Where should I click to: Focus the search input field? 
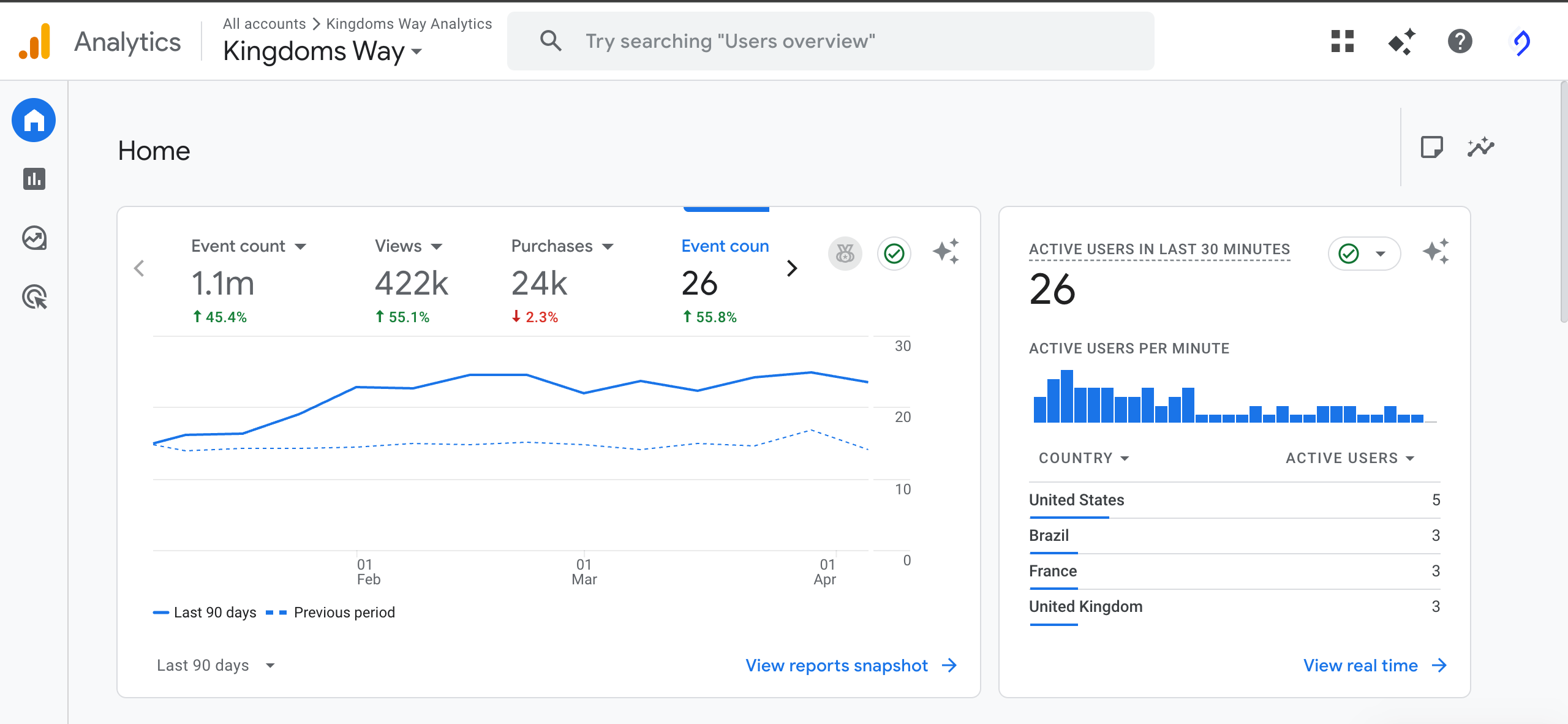point(831,41)
